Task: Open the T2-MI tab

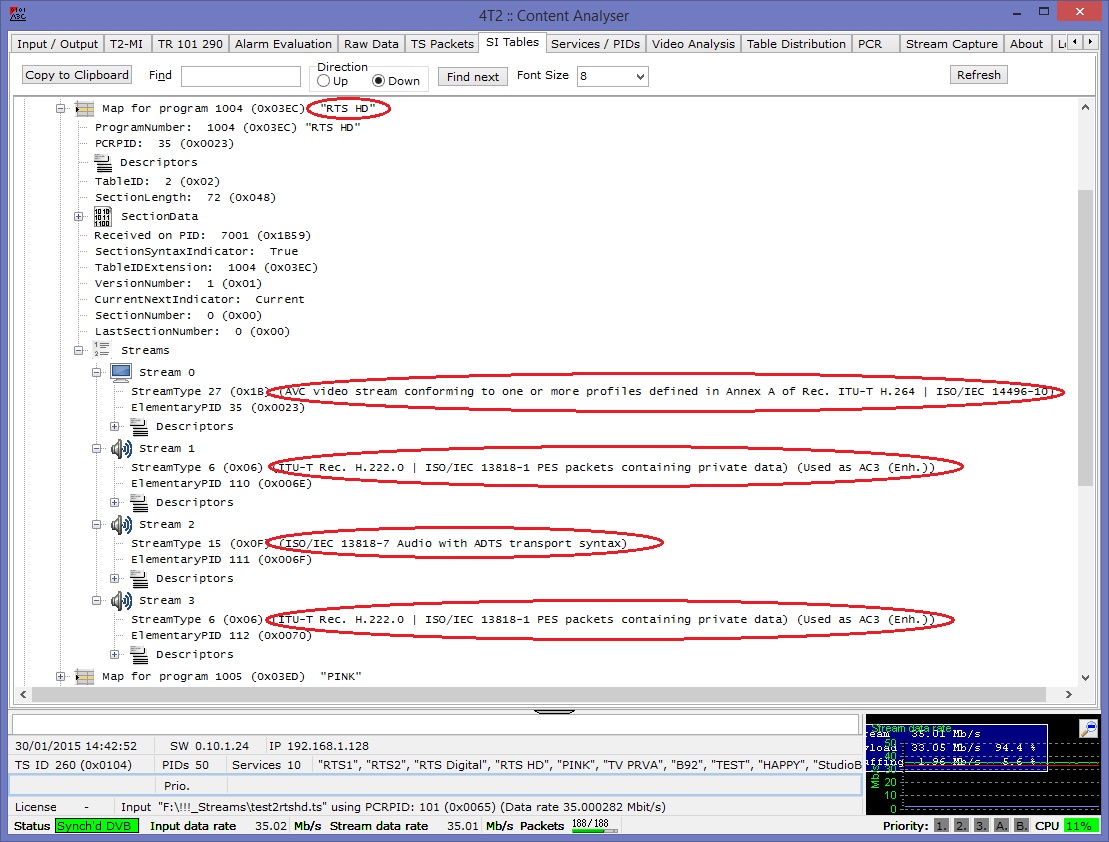Action: coord(127,44)
